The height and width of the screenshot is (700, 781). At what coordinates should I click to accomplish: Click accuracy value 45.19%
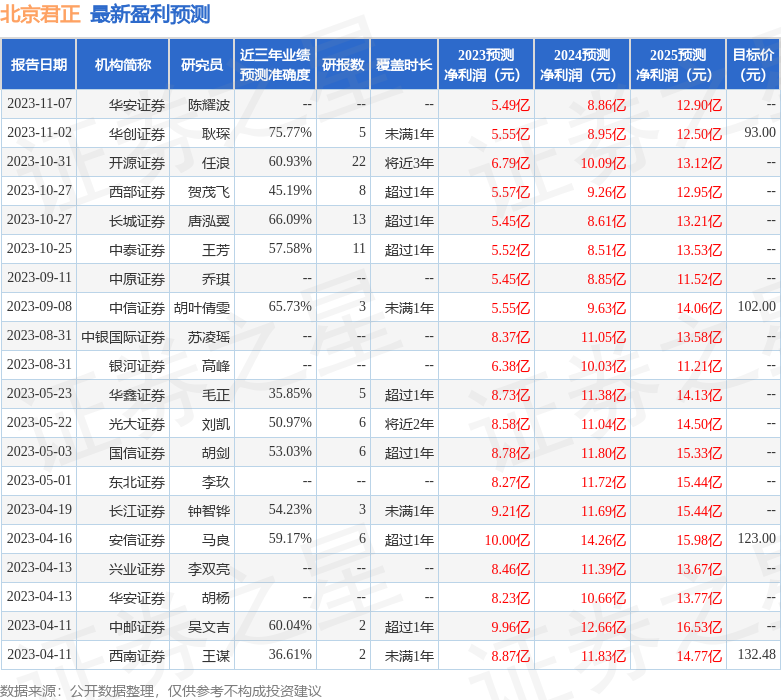click(290, 190)
